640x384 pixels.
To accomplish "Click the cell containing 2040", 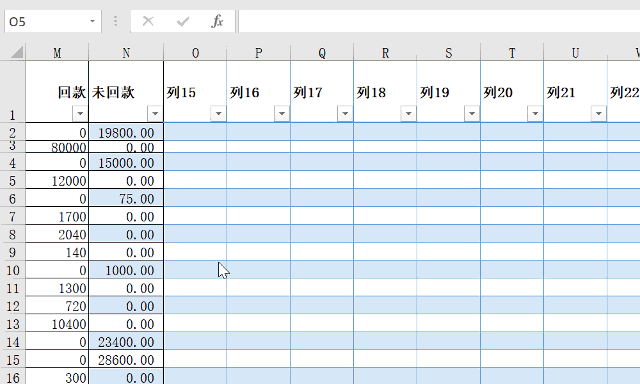I will point(57,234).
